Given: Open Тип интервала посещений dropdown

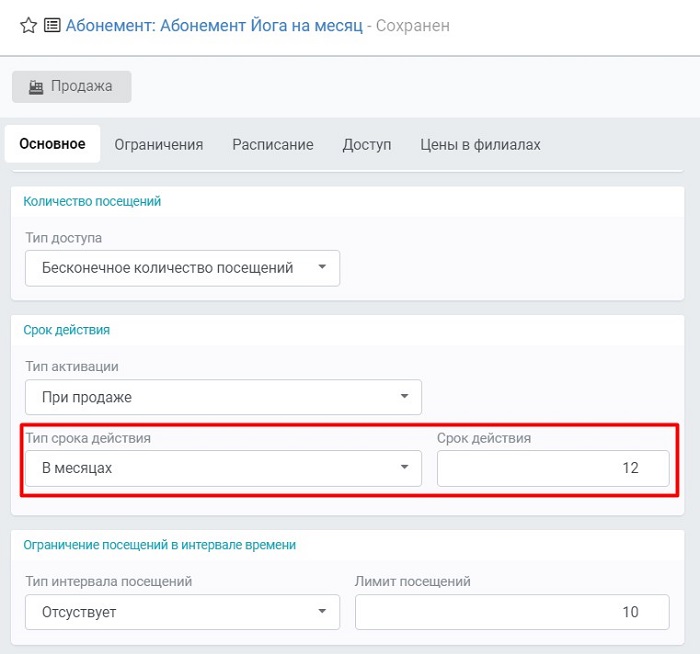Looking at the screenshot, I should pyautogui.click(x=182, y=612).
